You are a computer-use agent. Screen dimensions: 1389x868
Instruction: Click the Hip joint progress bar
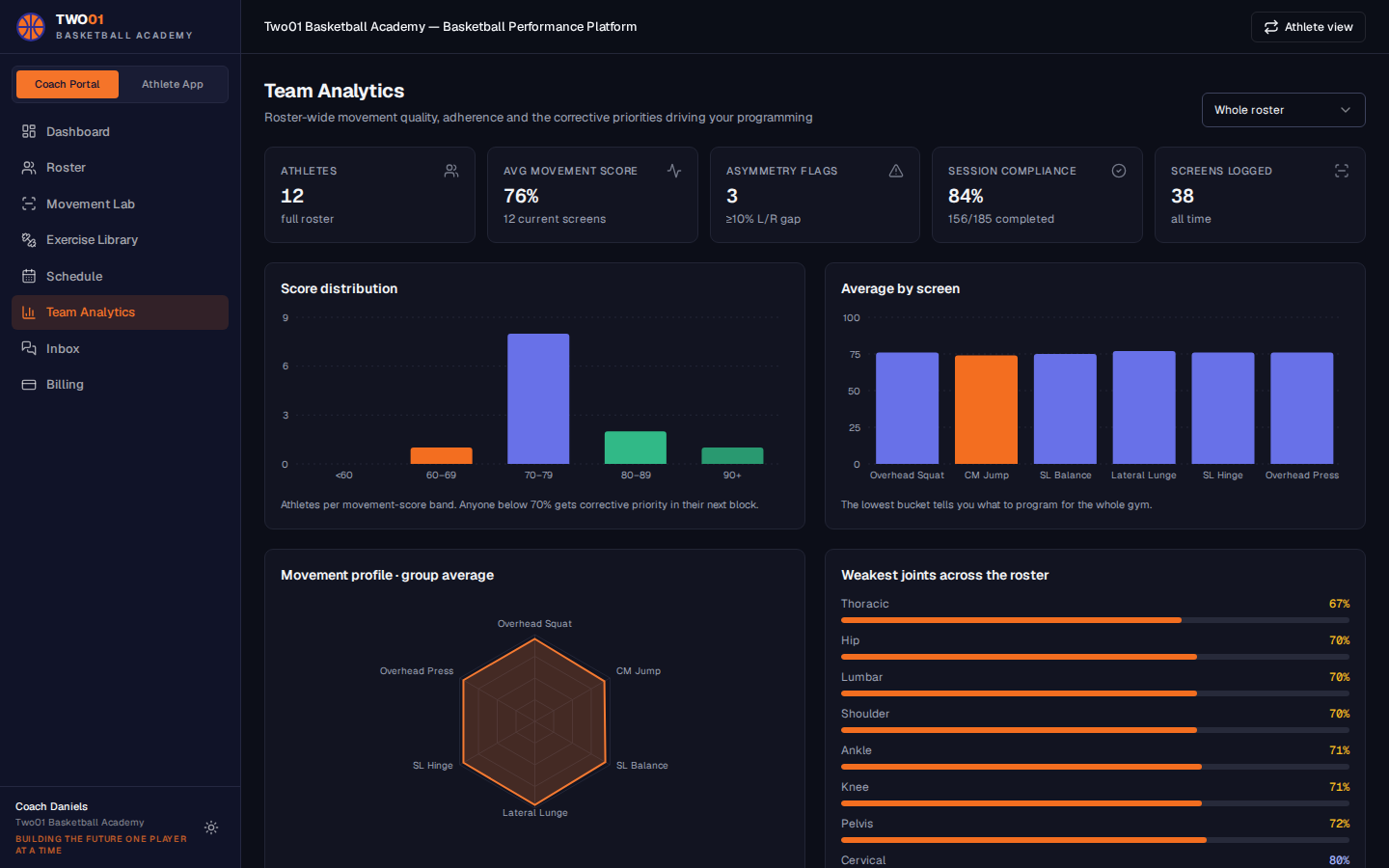(x=1095, y=657)
